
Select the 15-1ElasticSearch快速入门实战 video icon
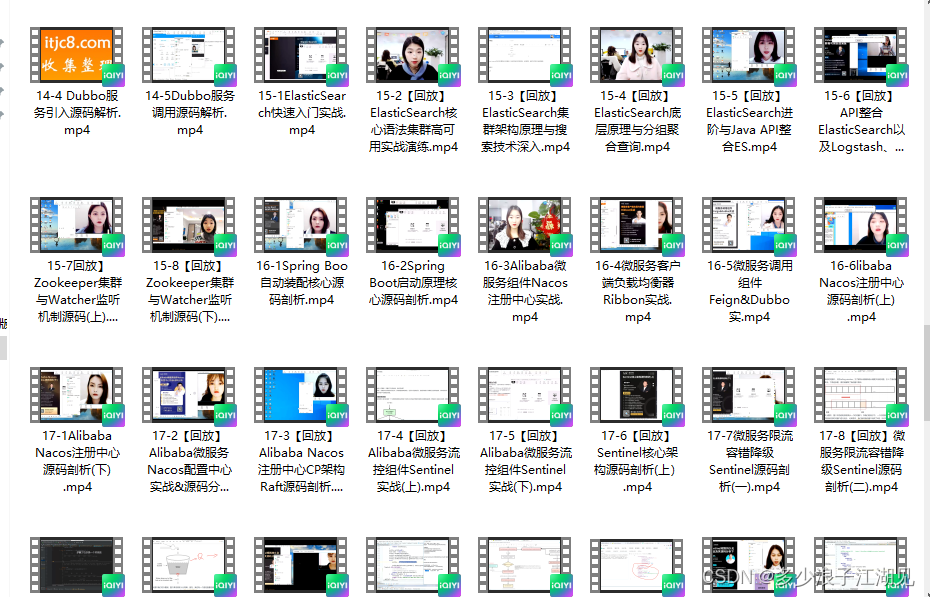[301, 55]
